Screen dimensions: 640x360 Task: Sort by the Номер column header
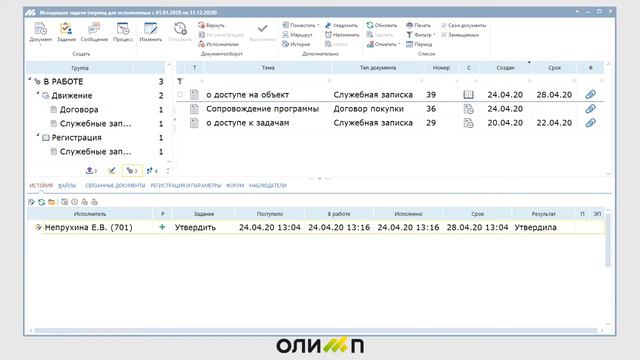(441, 68)
